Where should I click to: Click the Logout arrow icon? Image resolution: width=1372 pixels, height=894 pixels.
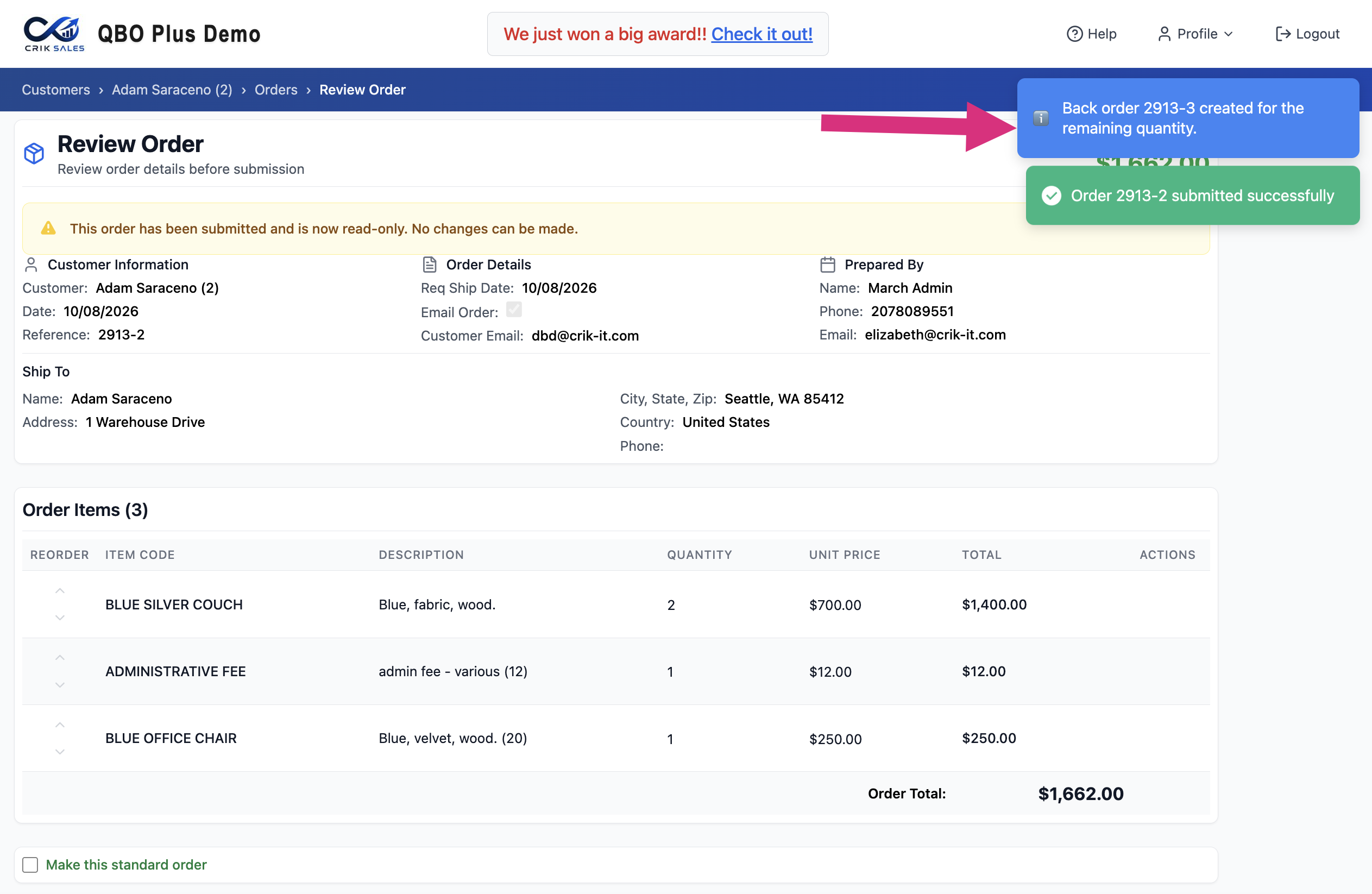click(1282, 34)
